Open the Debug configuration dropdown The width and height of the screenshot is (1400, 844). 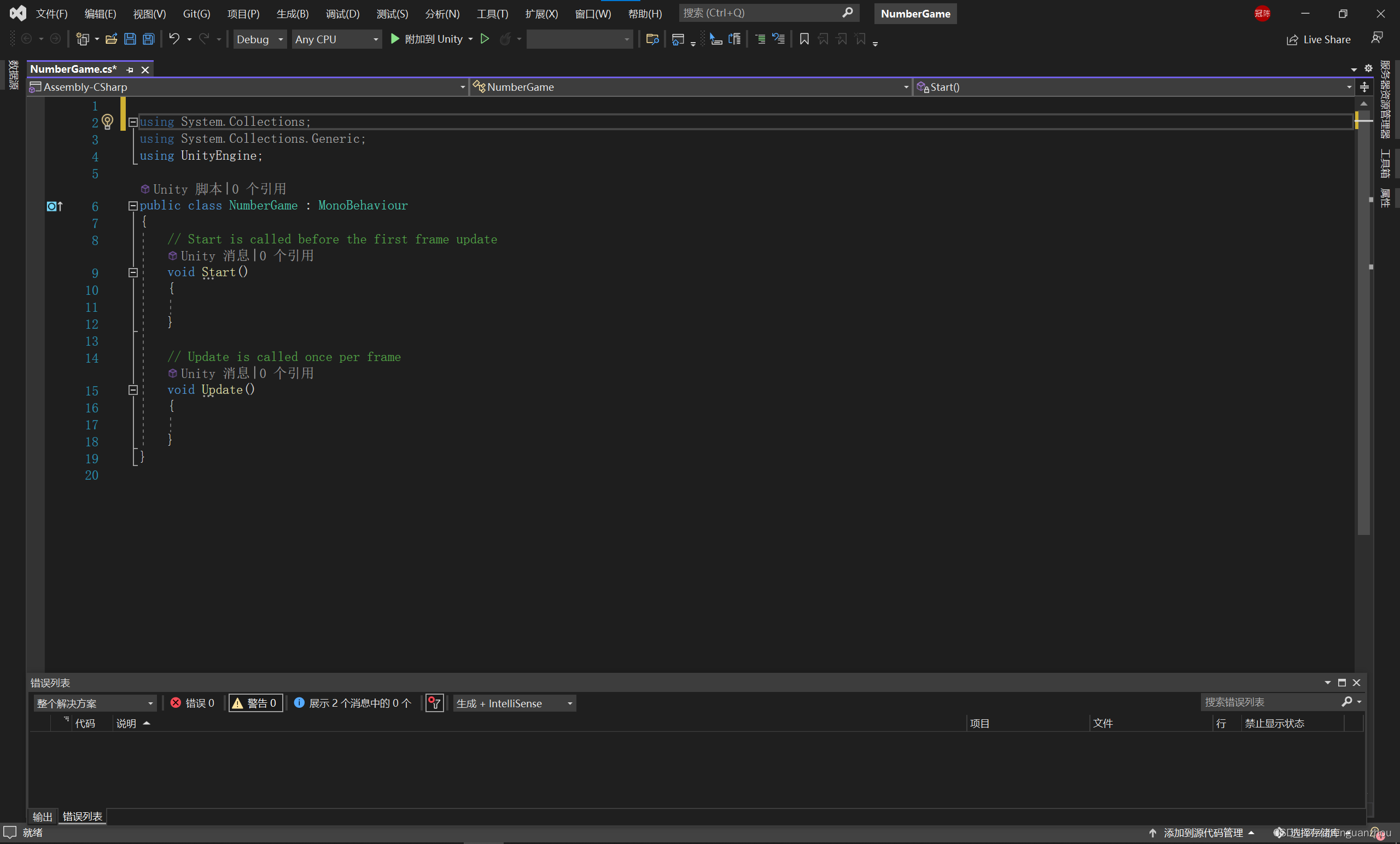click(260, 39)
